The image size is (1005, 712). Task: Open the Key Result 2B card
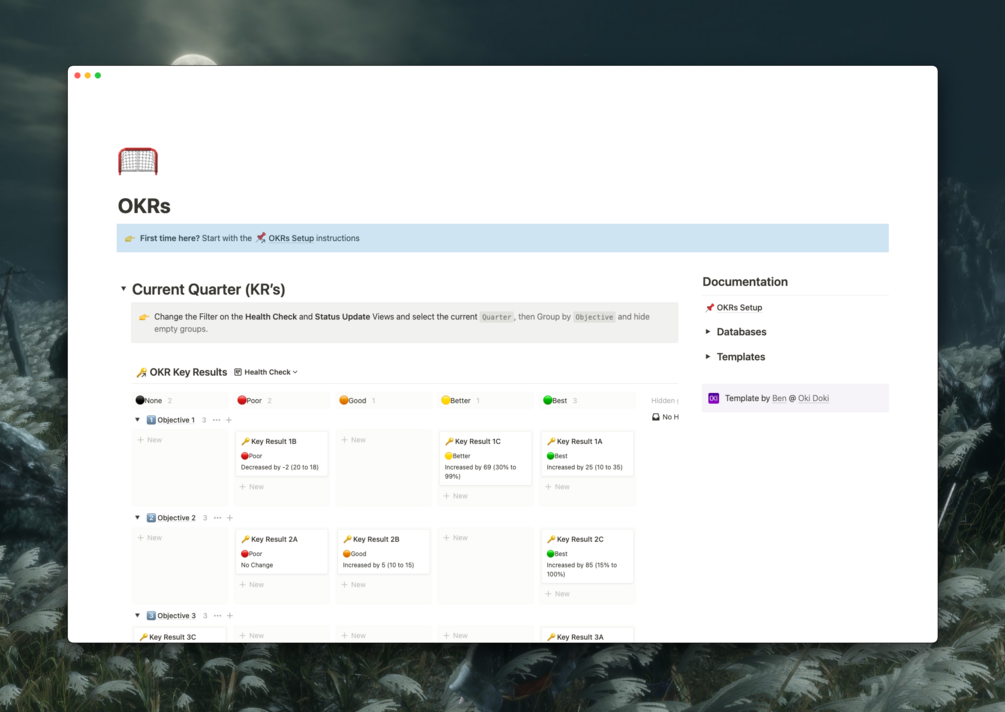[x=383, y=552]
